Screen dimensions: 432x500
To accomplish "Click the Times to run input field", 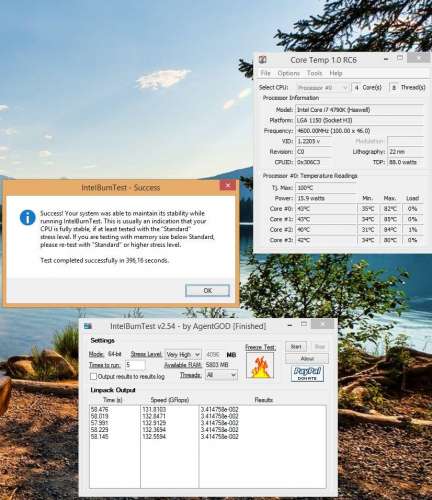I will (x=135, y=365).
